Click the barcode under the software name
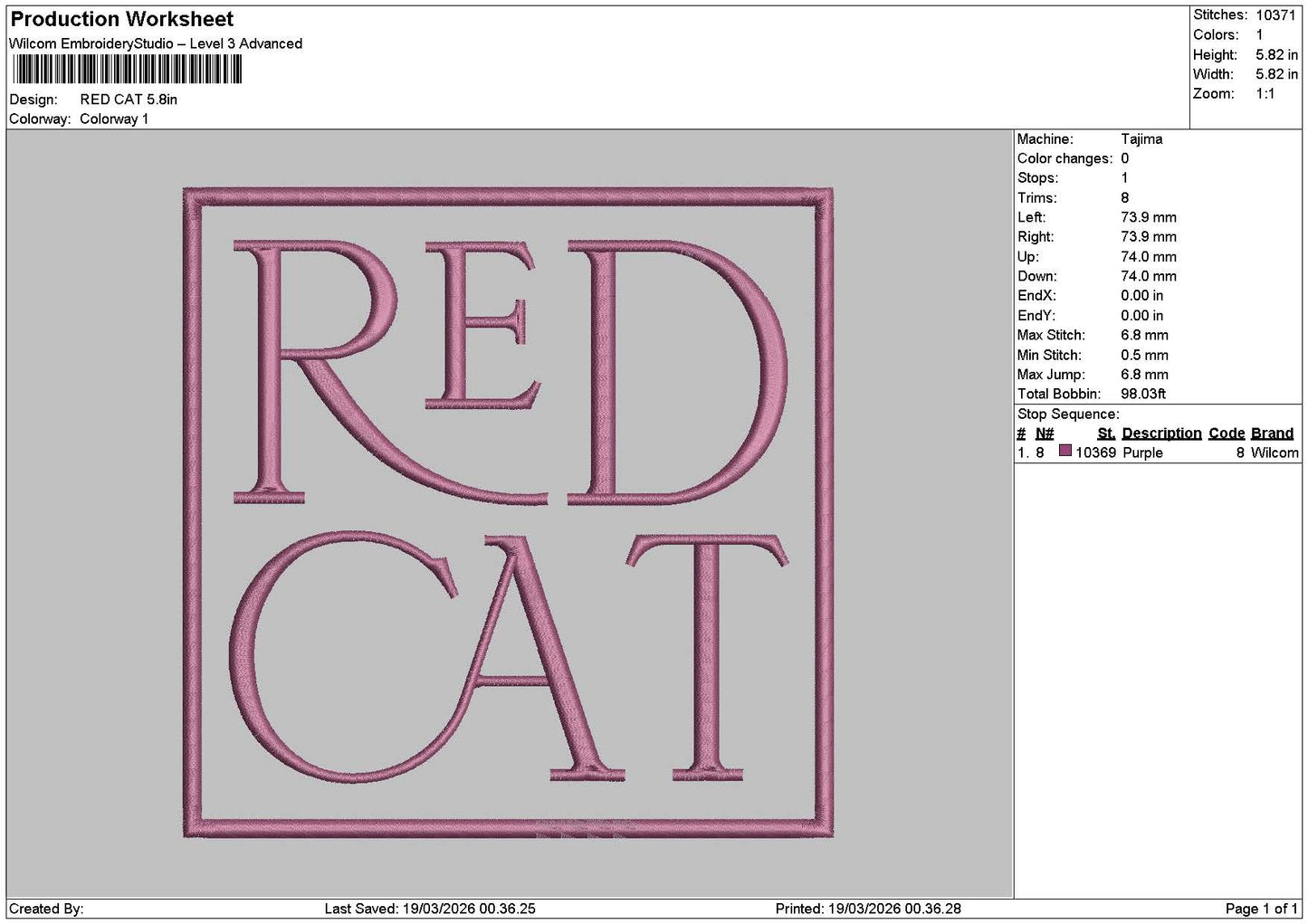Viewport: 1308px width, 924px height. tap(128, 70)
